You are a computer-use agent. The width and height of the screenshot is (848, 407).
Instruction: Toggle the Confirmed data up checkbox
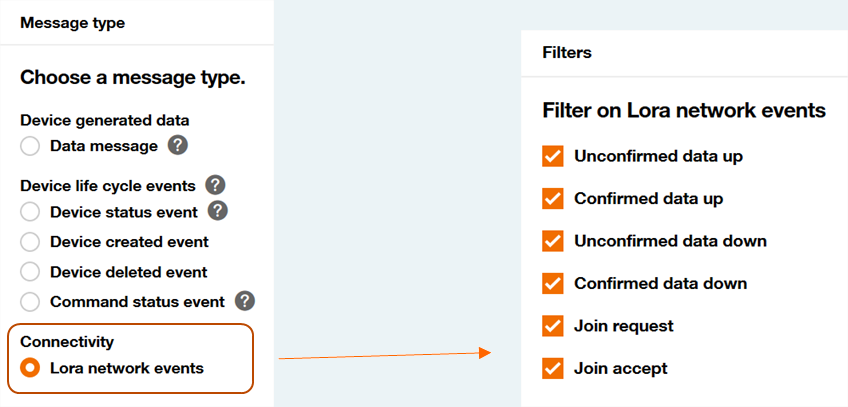[553, 198]
